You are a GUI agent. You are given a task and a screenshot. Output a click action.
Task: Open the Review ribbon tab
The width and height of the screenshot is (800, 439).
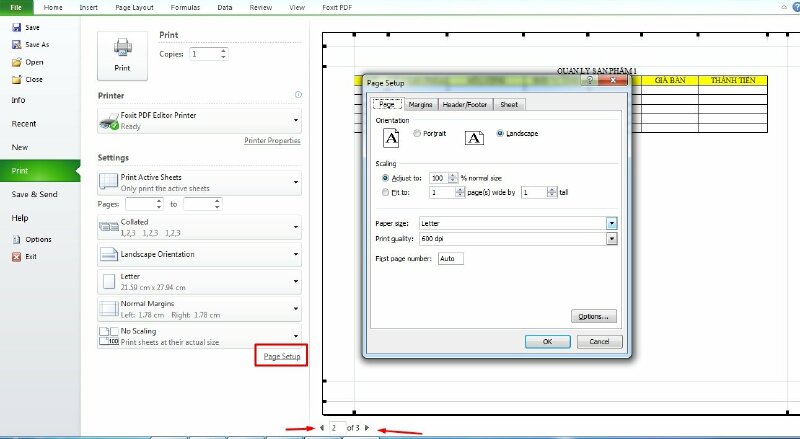[x=261, y=7]
